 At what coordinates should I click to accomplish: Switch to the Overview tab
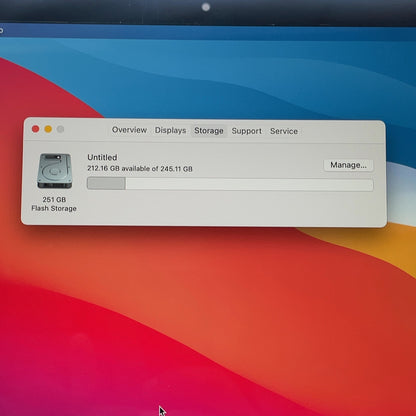point(129,130)
